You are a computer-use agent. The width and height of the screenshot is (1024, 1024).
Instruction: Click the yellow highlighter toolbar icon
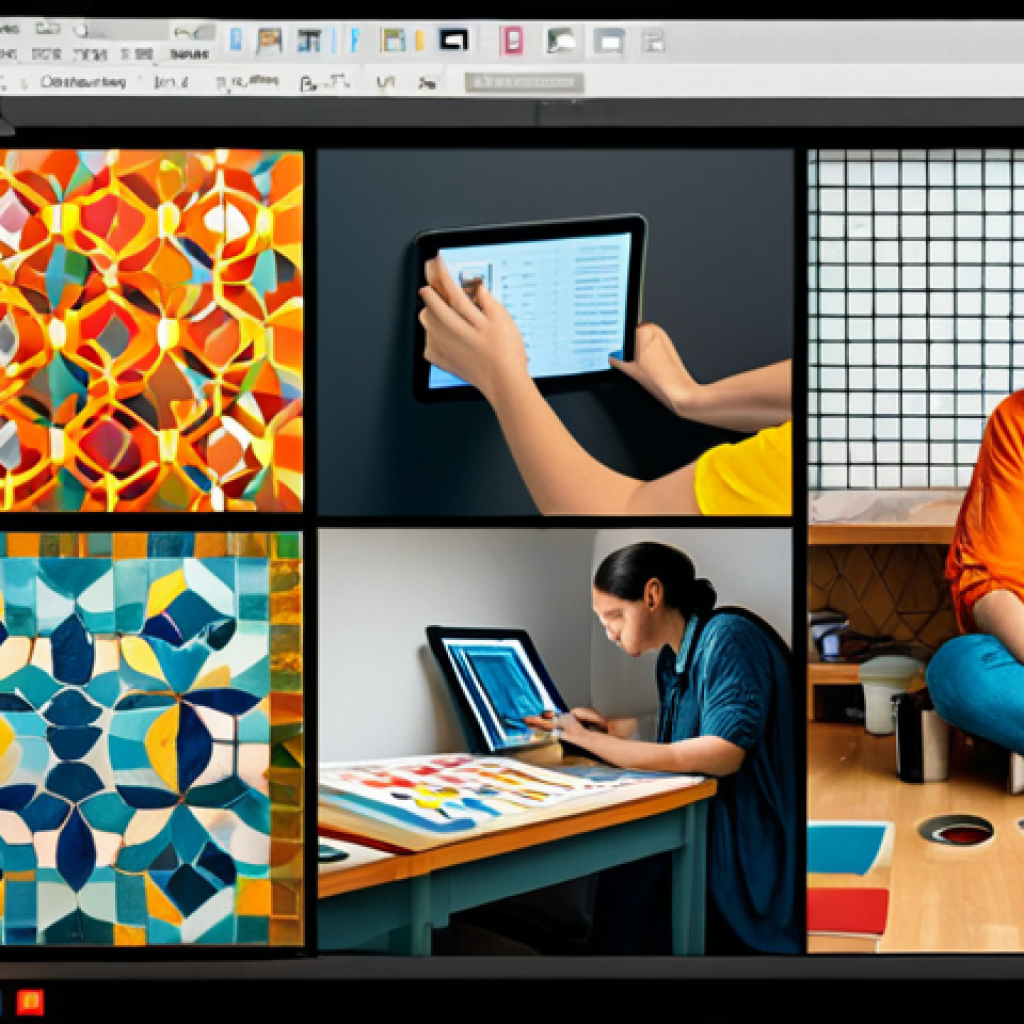pyautogui.click(x=420, y=40)
